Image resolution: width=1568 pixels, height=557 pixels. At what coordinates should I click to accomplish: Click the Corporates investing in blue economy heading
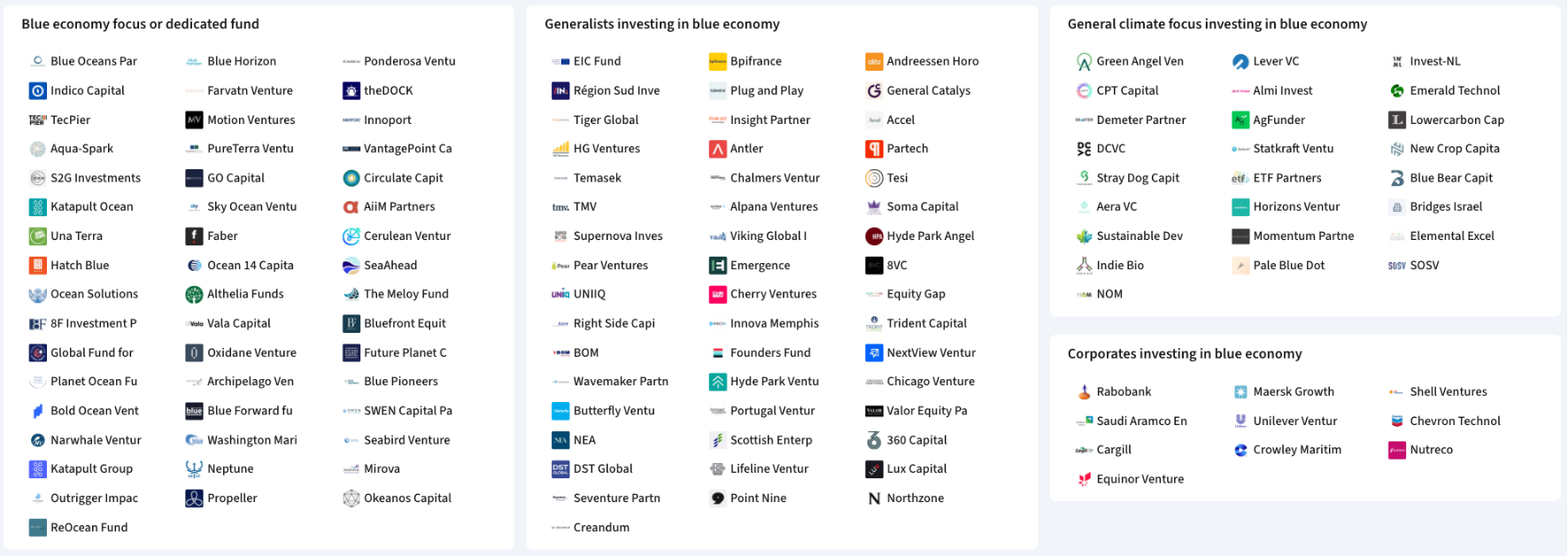pyautogui.click(x=1184, y=353)
